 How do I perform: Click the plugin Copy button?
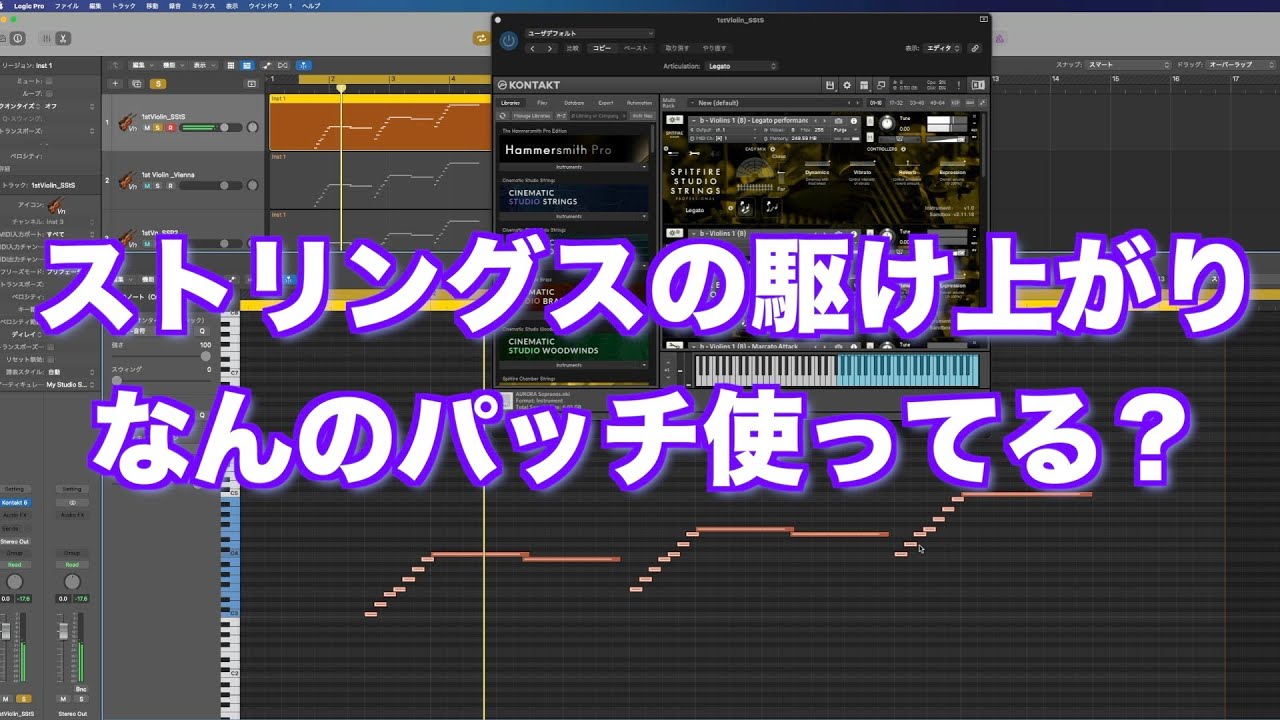[602, 48]
